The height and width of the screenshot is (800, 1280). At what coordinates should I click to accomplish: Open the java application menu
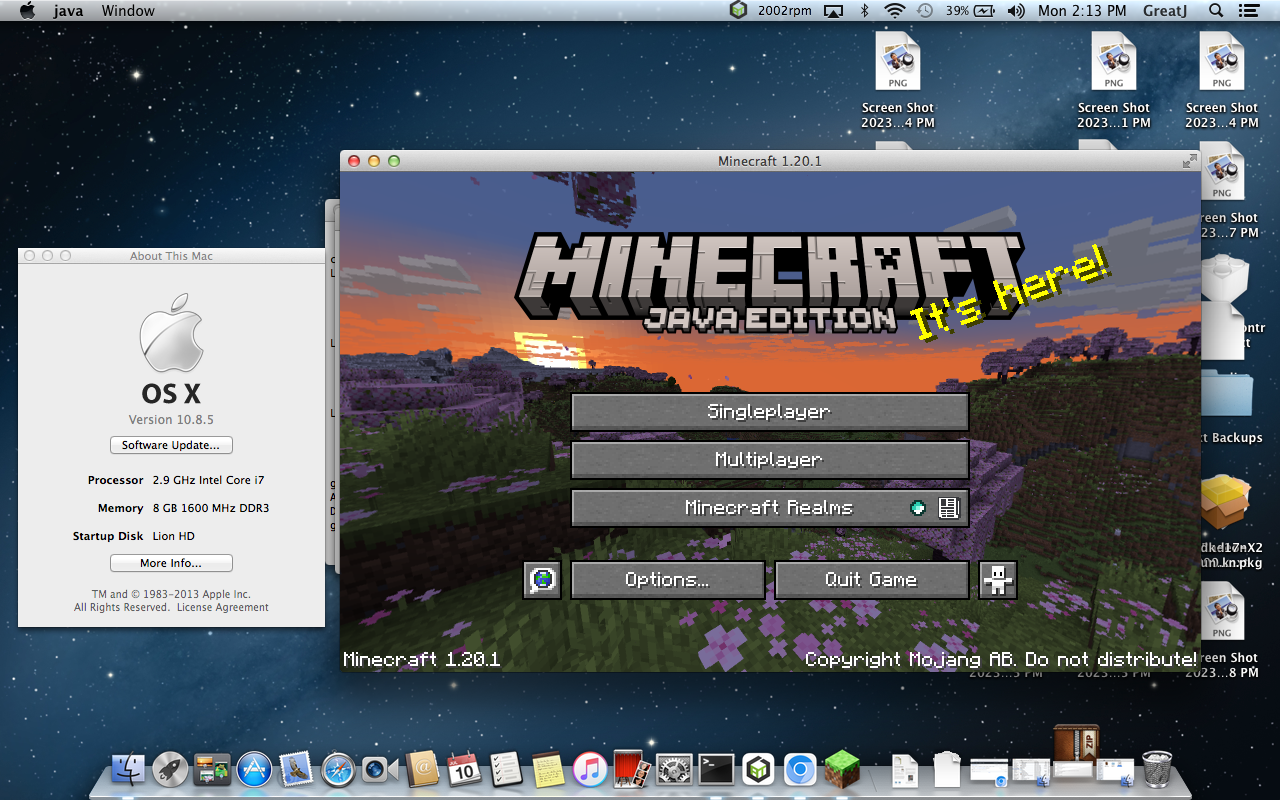click(x=68, y=11)
